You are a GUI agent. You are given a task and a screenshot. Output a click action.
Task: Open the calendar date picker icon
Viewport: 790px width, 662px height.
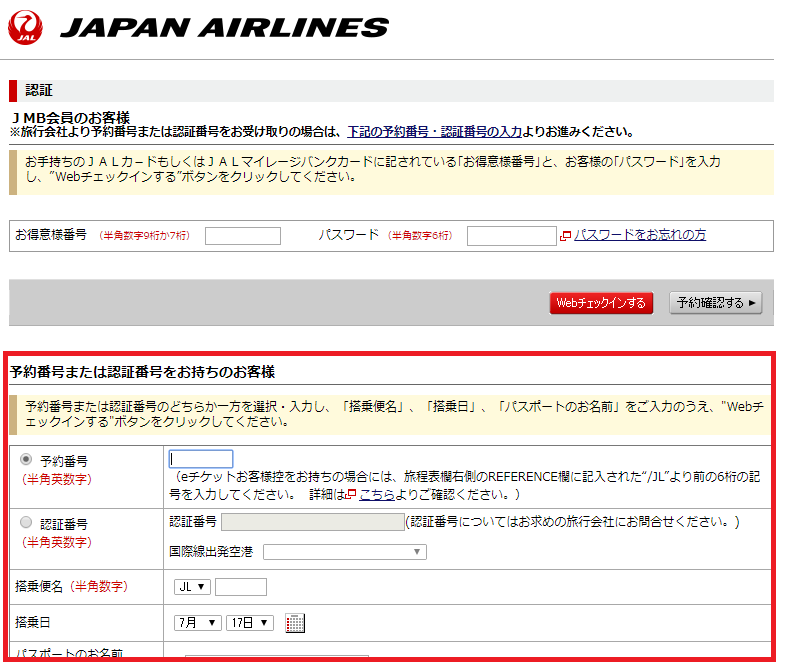tap(295, 623)
